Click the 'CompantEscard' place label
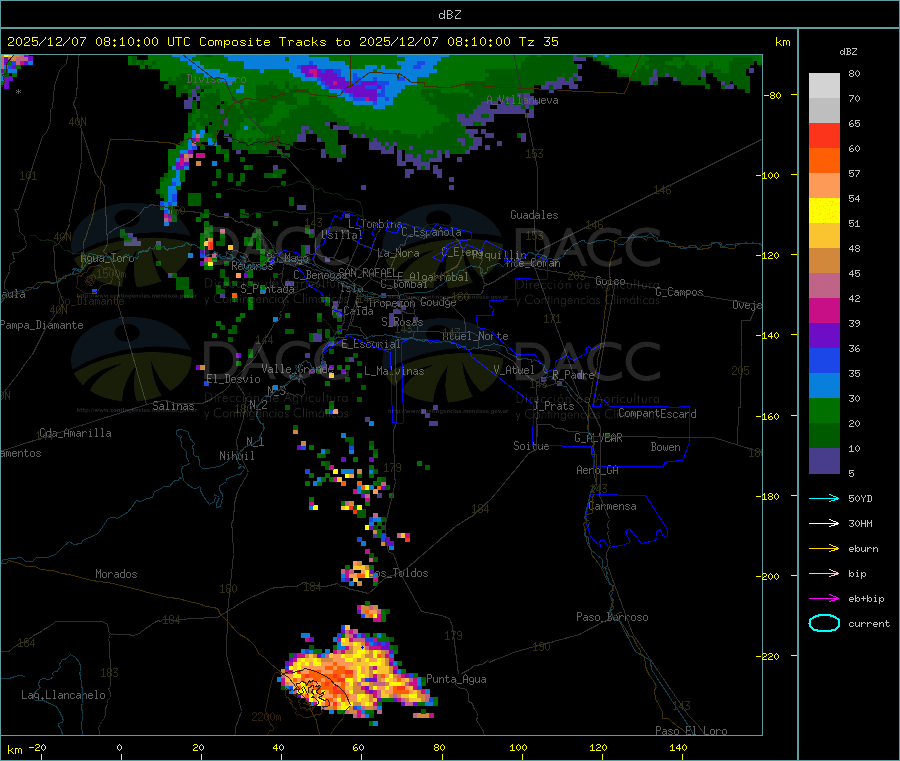Image resolution: width=900 pixels, height=761 pixels. pos(657,413)
